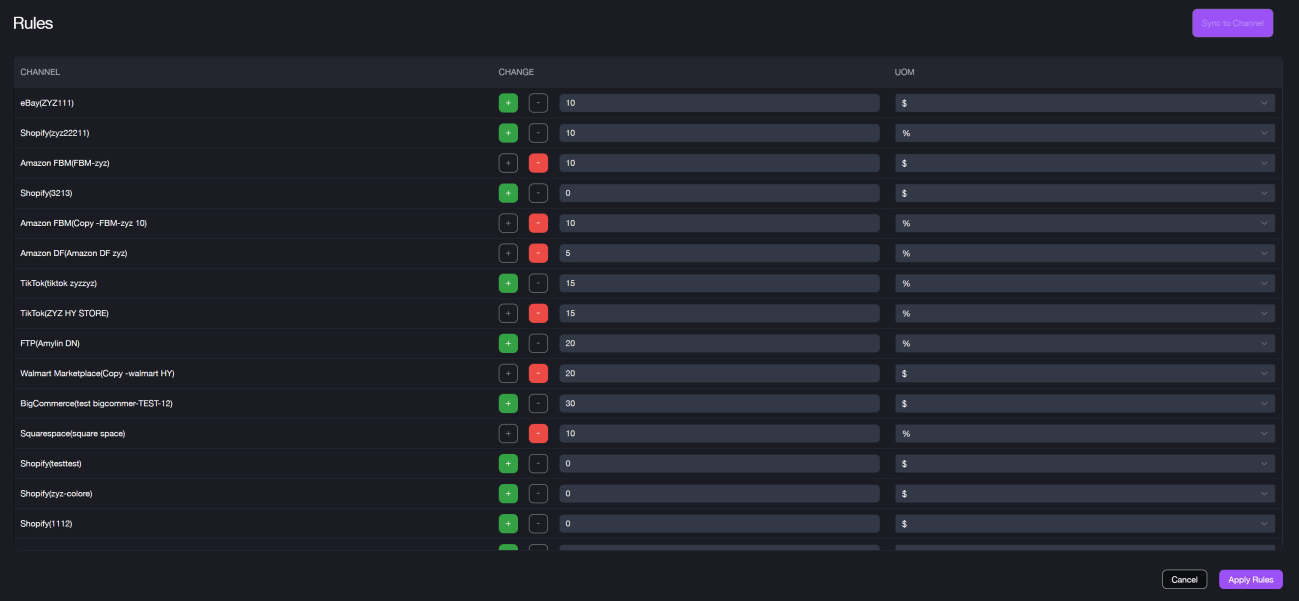The width and height of the screenshot is (1299, 601).
Task: Click the Sync to Channel button
Action: point(1232,23)
